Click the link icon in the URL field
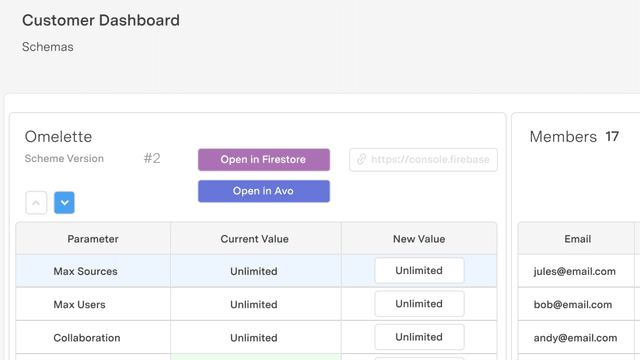This screenshot has height=360, width=640. click(x=361, y=159)
